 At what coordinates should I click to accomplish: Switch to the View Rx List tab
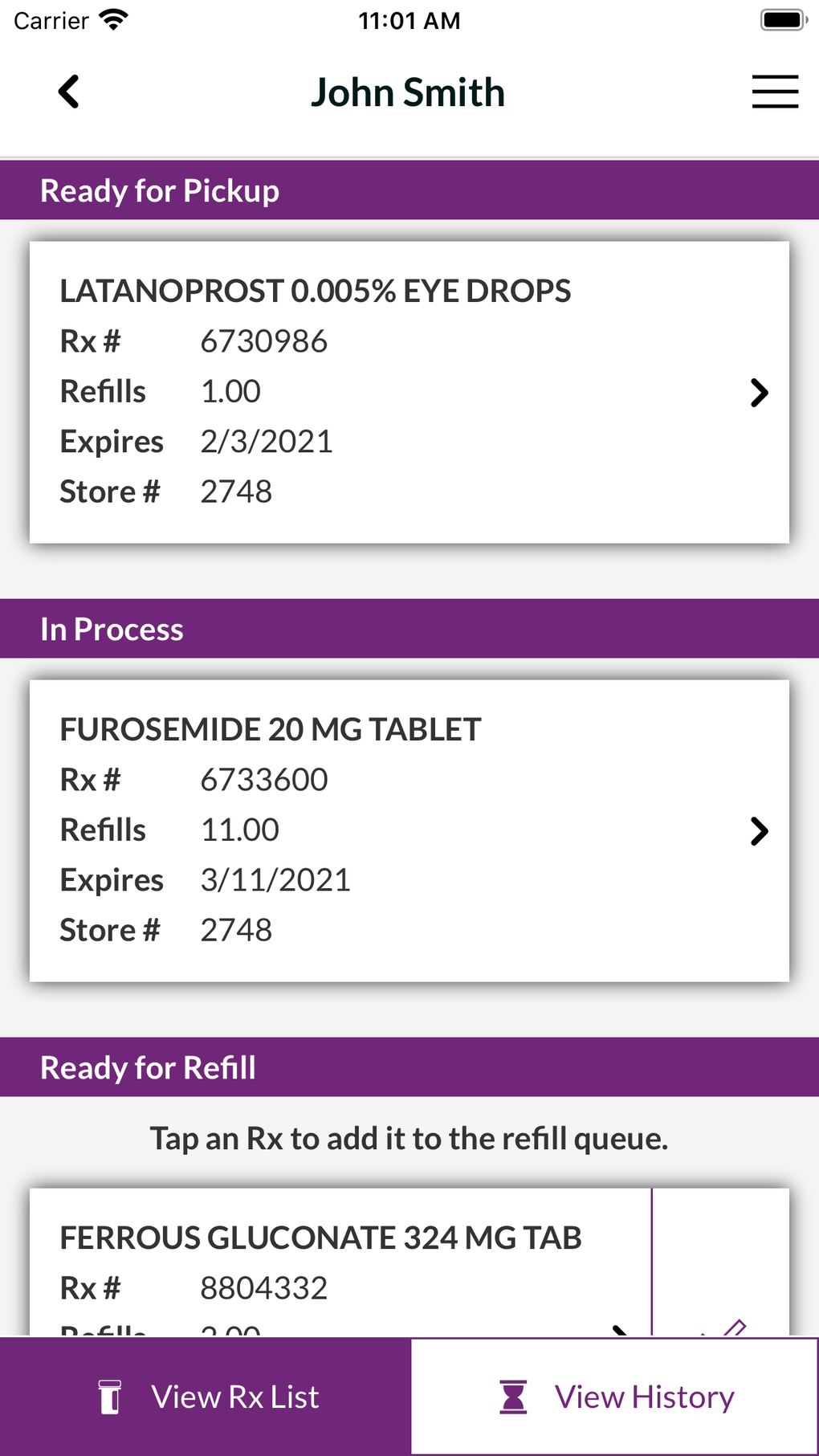tap(206, 1397)
